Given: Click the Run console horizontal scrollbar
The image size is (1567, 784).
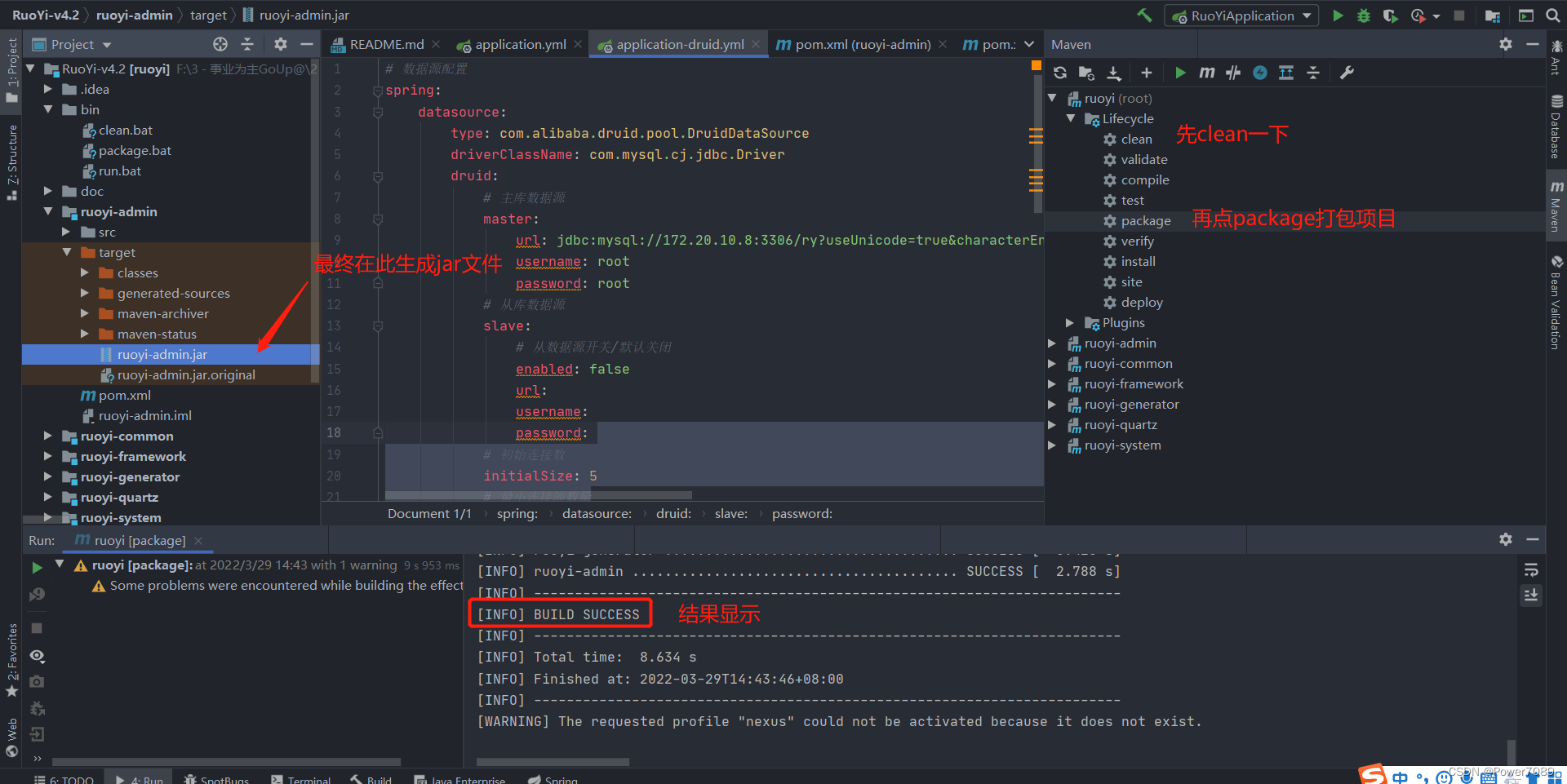Looking at the screenshot, I should point(553,763).
